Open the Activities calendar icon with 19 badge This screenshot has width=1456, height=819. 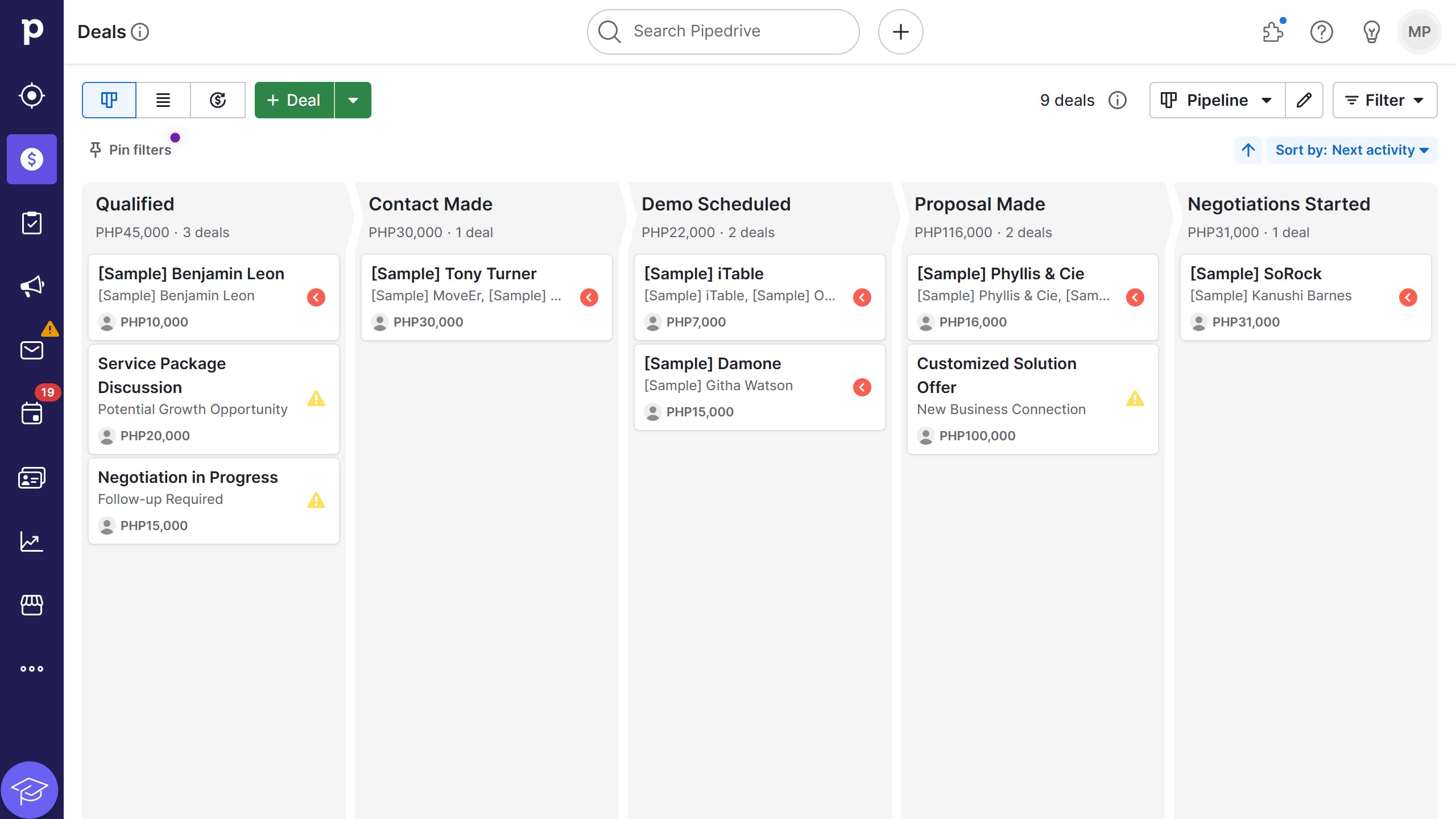pyautogui.click(x=32, y=413)
